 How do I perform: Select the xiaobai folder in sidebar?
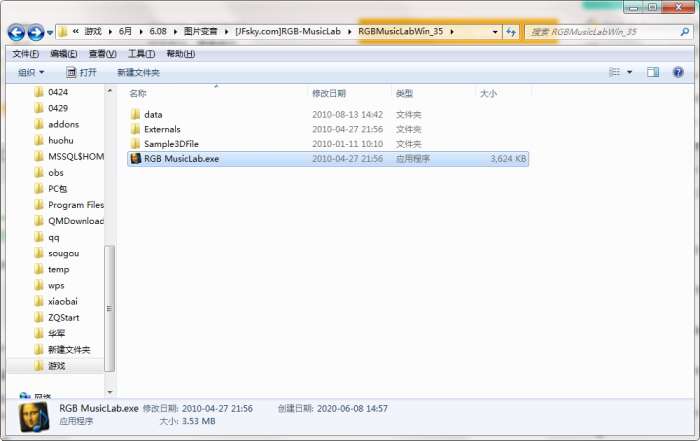coord(62,302)
